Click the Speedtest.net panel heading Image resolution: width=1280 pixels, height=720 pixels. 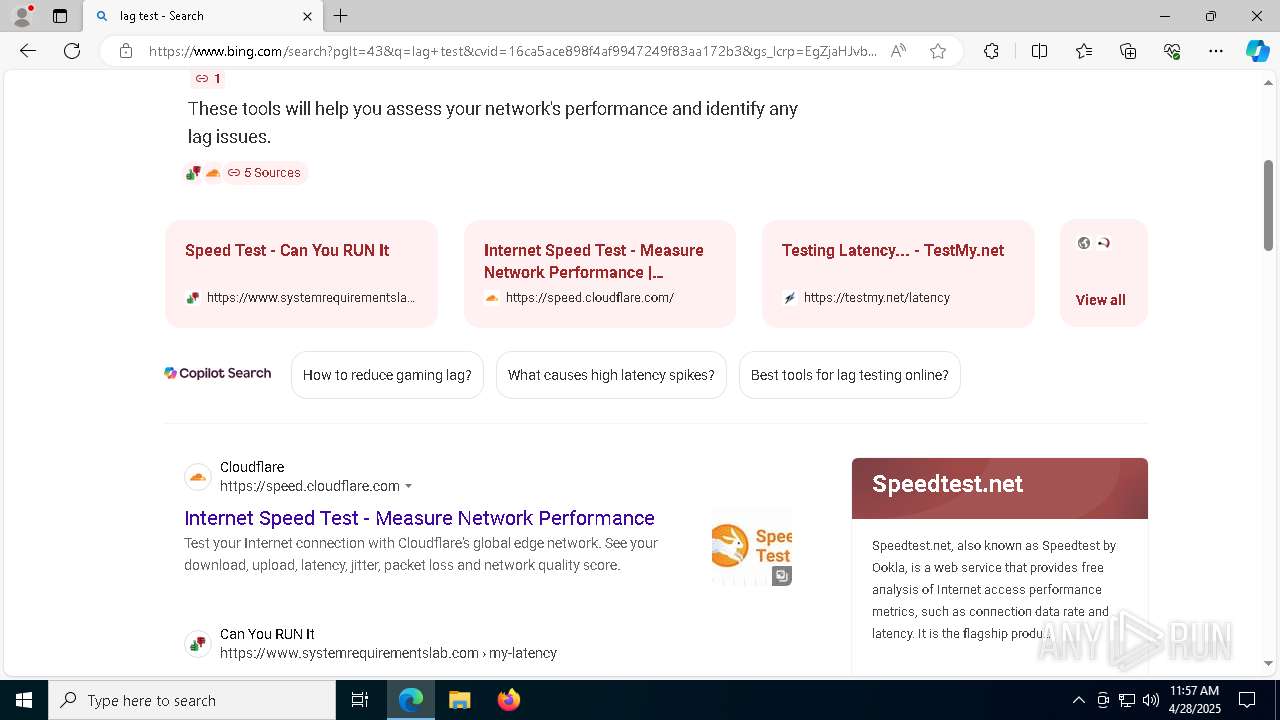coord(947,484)
